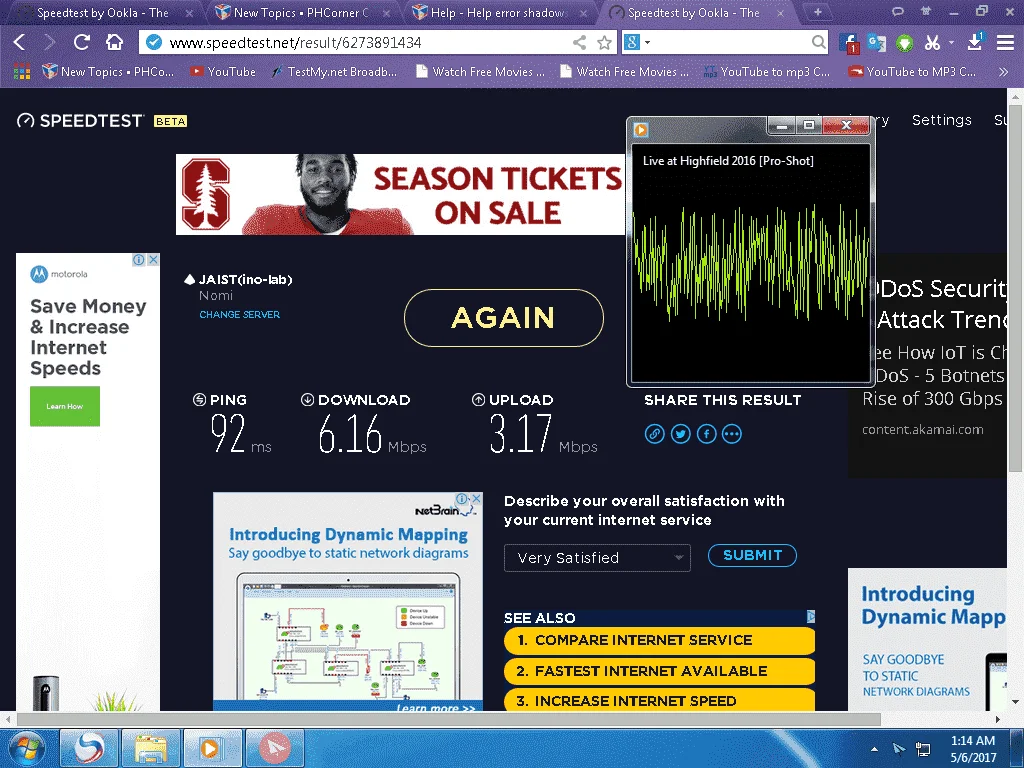Open the YouTube to mp3 C... bookmark
The width and height of the screenshot is (1024, 768).
pos(766,72)
